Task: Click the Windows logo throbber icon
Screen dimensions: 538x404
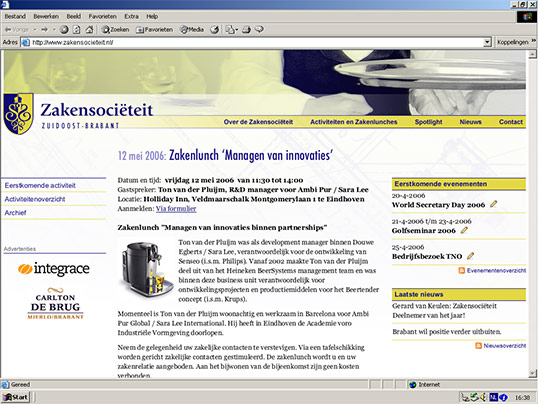Action: click(527, 17)
